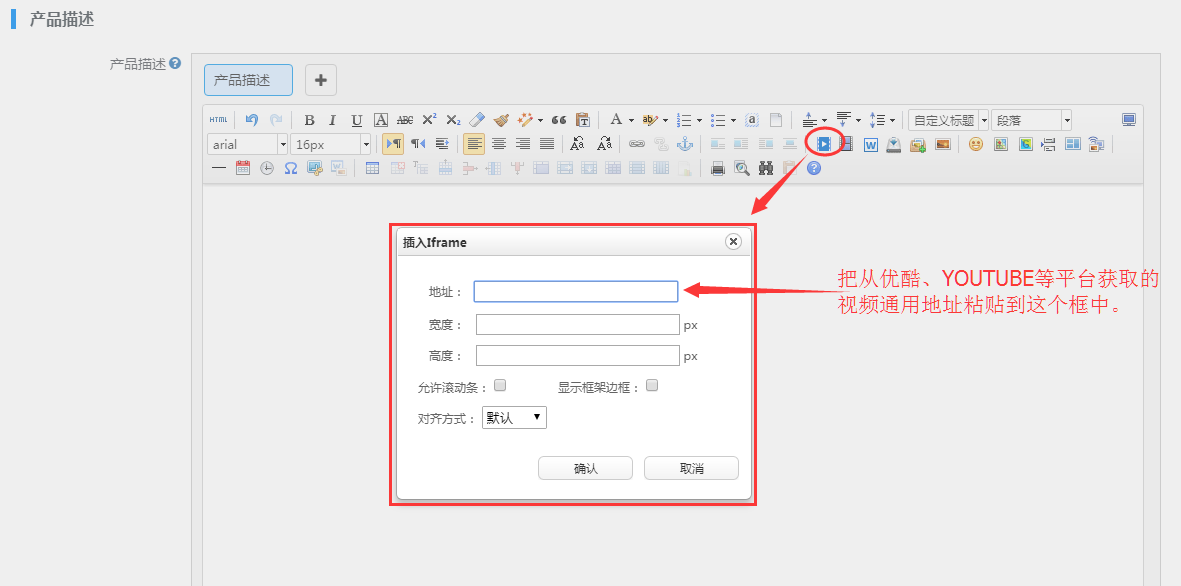Toggle Underline formatting
The width and height of the screenshot is (1181, 586).
click(x=356, y=119)
